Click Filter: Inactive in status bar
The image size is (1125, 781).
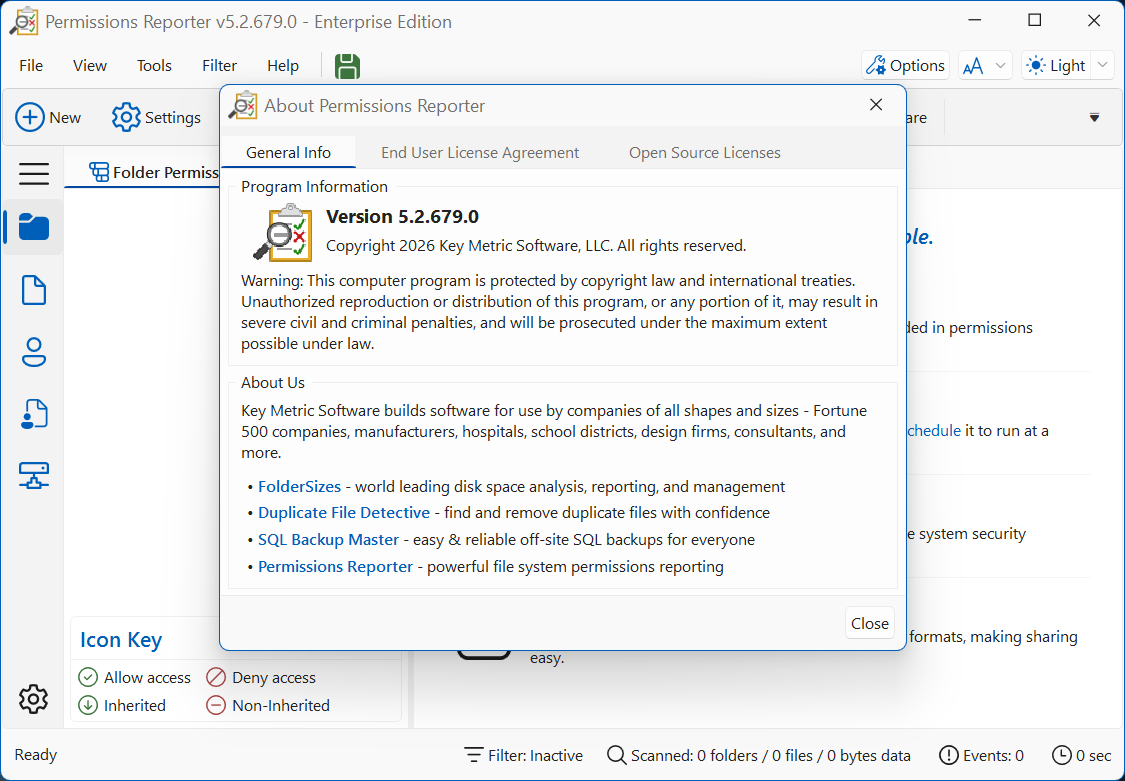pos(523,755)
